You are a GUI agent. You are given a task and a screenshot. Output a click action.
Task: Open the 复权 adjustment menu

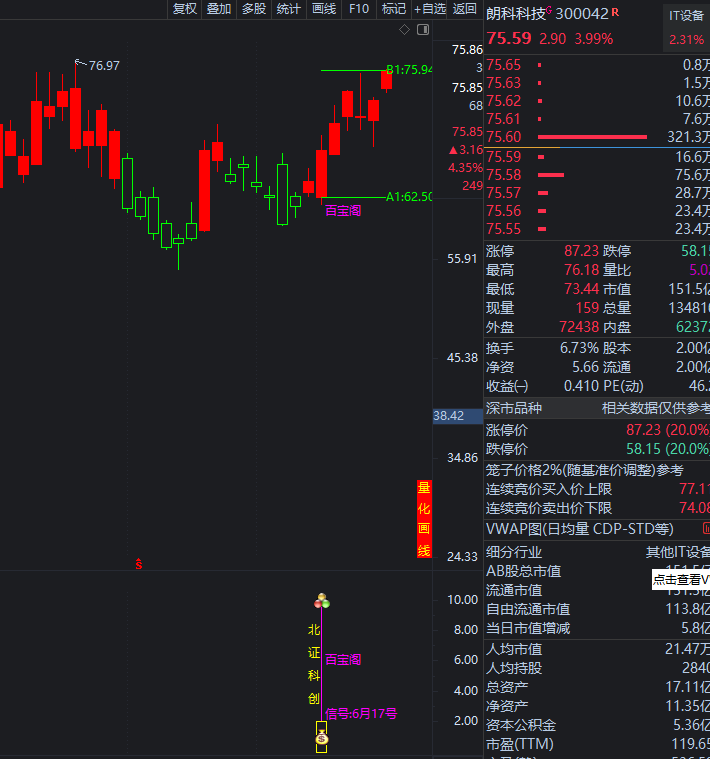click(x=185, y=9)
